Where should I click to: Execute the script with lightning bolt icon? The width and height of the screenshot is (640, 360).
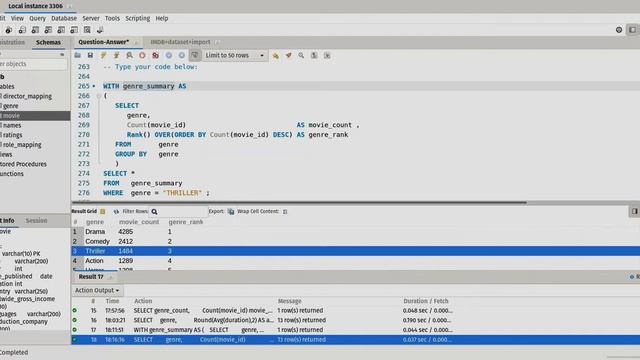pos(103,55)
